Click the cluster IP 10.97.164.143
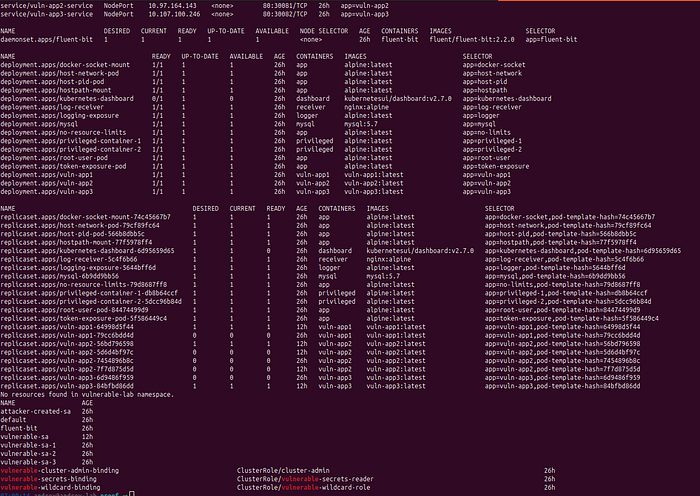The image size is (700, 496). [172, 6]
